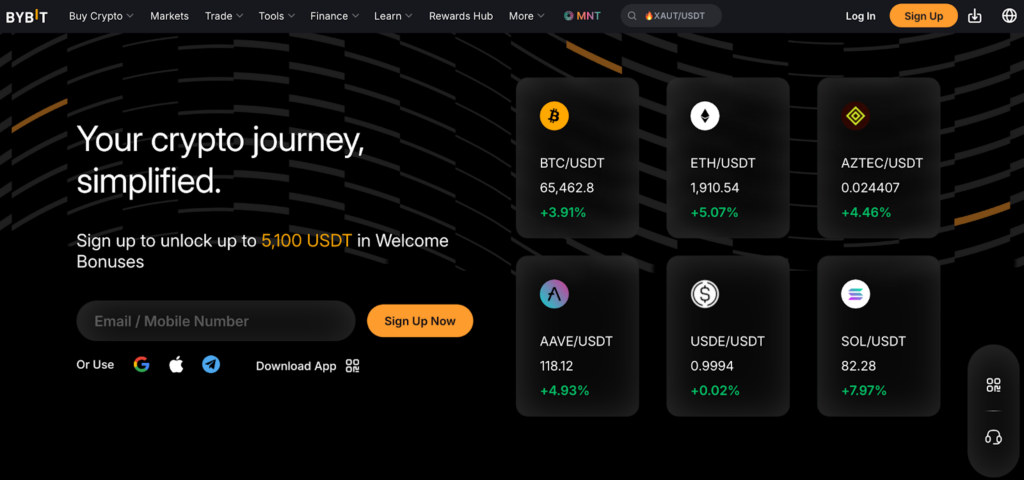Screen dimensions: 1024x480
Task: Click the AAVE/USDT pair label
Action: click(x=576, y=341)
